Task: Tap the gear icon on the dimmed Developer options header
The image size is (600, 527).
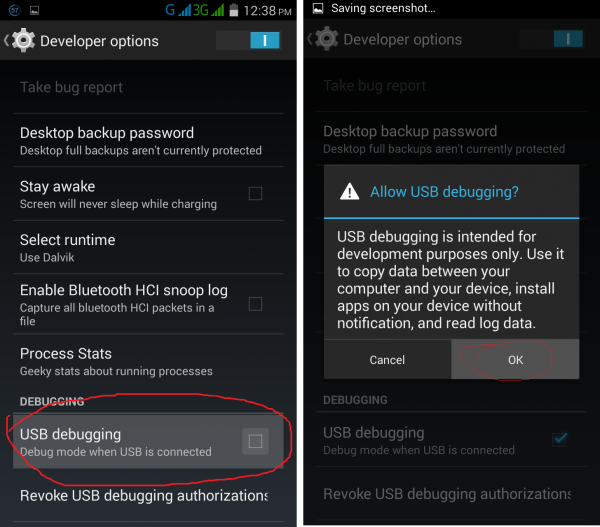Action: point(327,40)
